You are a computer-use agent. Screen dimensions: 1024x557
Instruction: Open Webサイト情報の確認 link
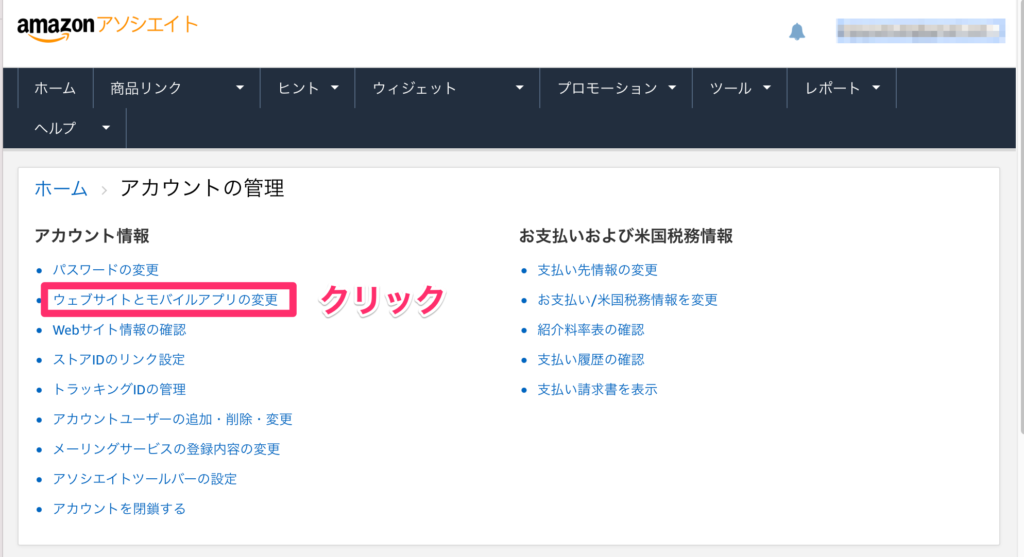(x=120, y=330)
